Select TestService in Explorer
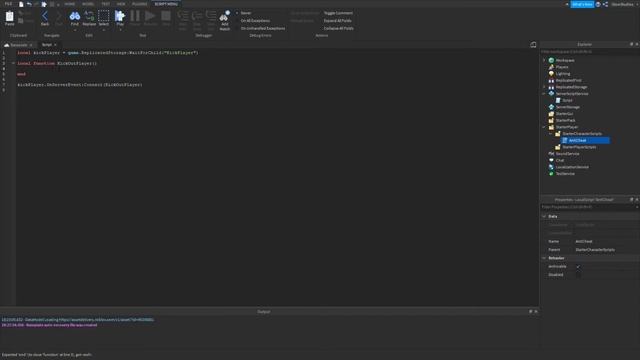Viewport: 640px width, 360px height. tap(565, 174)
